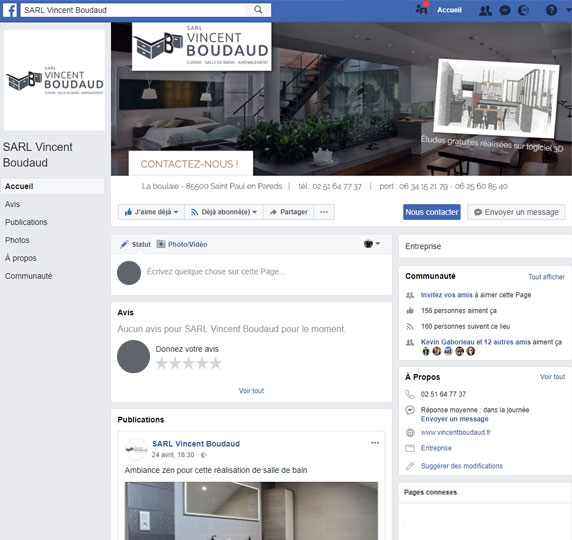Click Voir tout in À Propos panel
572x540 pixels.
point(552,377)
